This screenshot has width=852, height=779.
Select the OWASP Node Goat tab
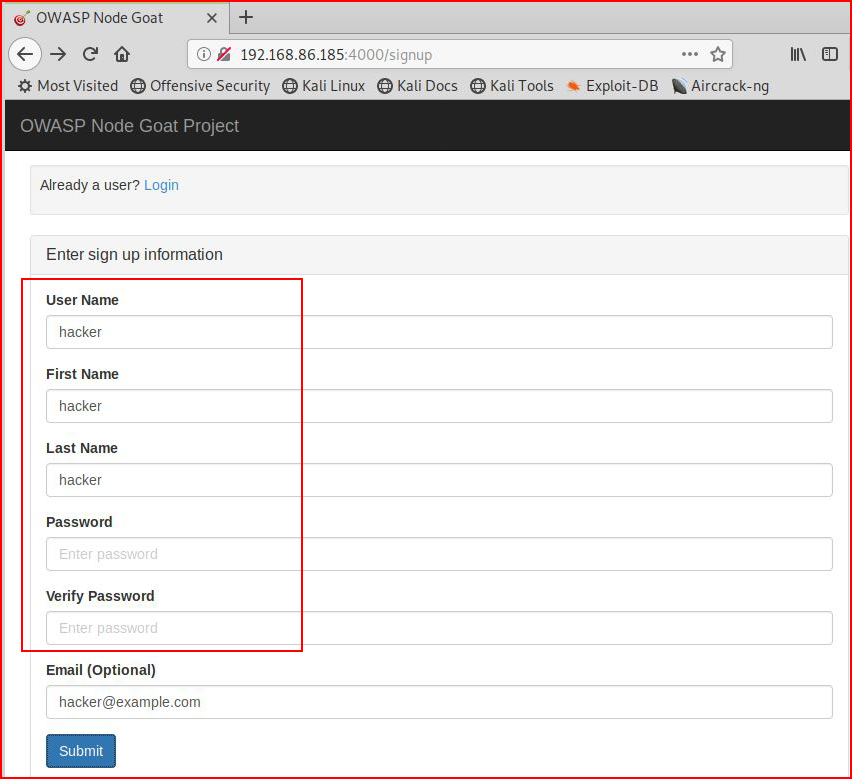click(x=115, y=18)
